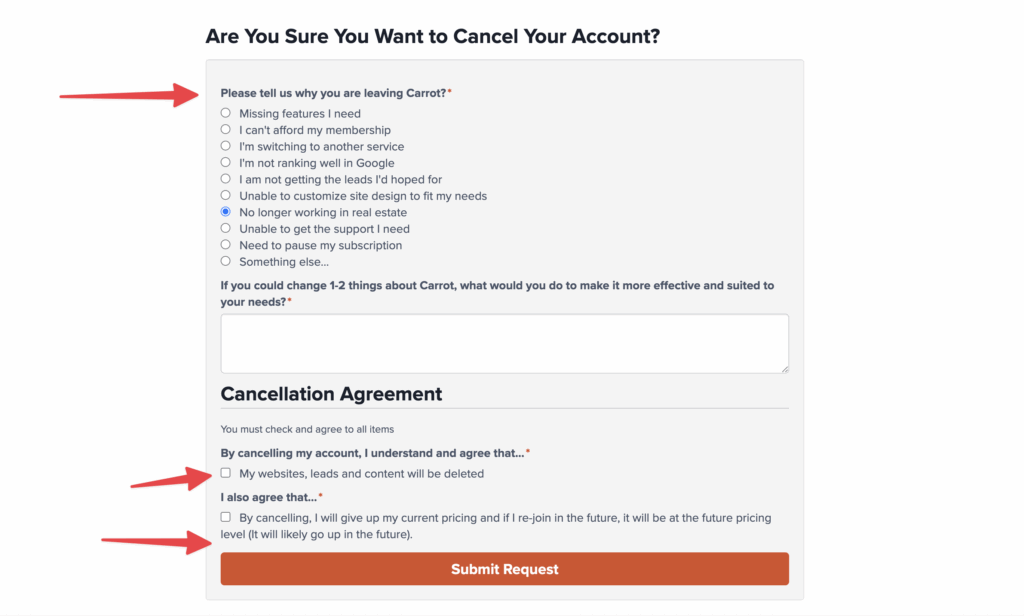This screenshot has width=1024, height=616.
Task: Choose 'I can't afford my membership' reason
Action: [x=226, y=130]
